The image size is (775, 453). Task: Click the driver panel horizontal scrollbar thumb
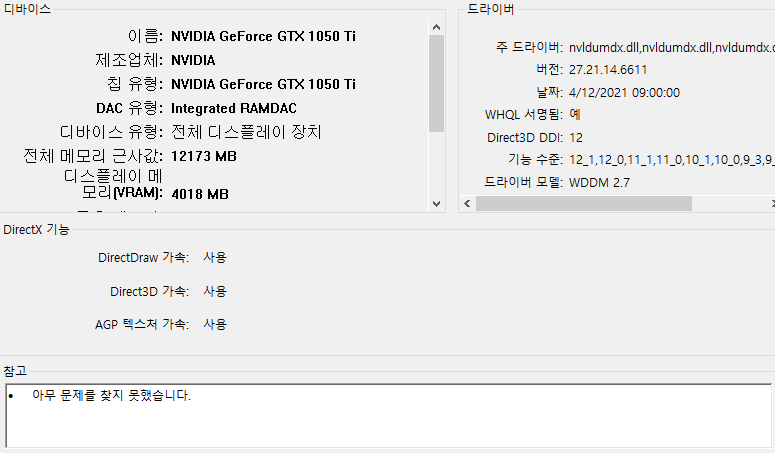pos(584,204)
